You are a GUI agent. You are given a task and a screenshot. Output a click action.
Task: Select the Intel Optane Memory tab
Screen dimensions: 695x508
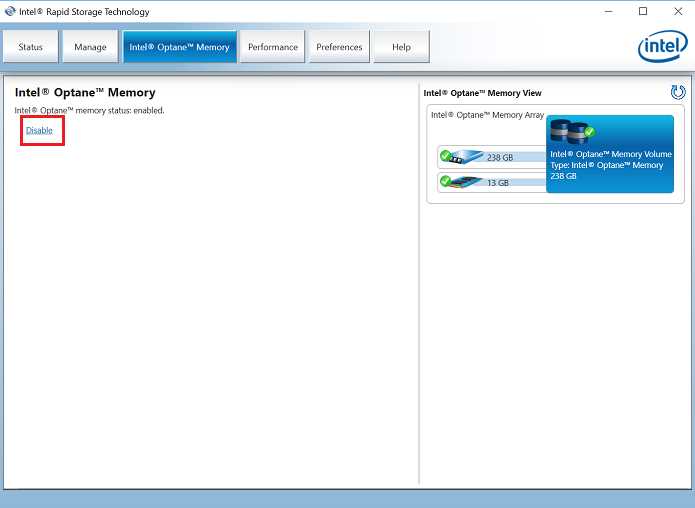[x=180, y=47]
